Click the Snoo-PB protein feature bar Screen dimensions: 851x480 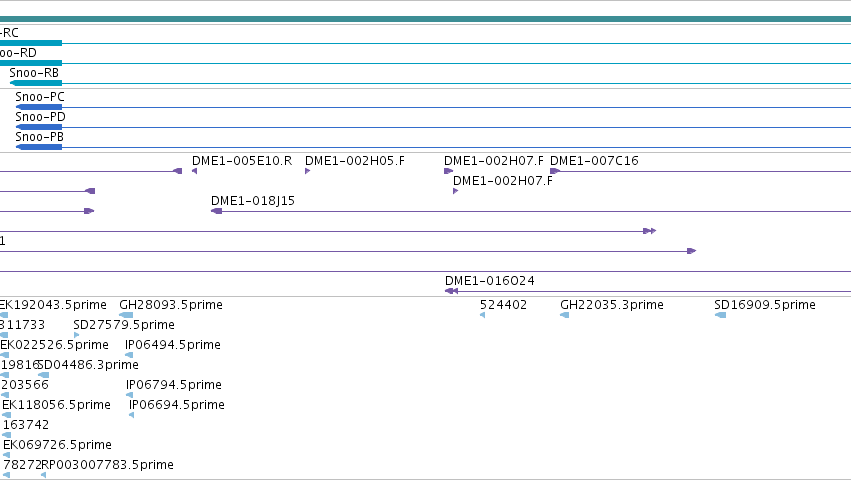click(x=39, y=147)
